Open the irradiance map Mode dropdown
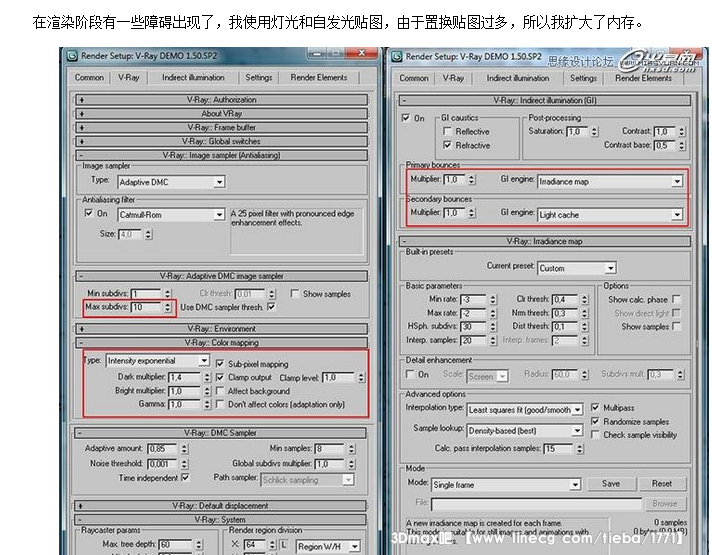Viewport: 712px width, 555px height. click(506, 485)
